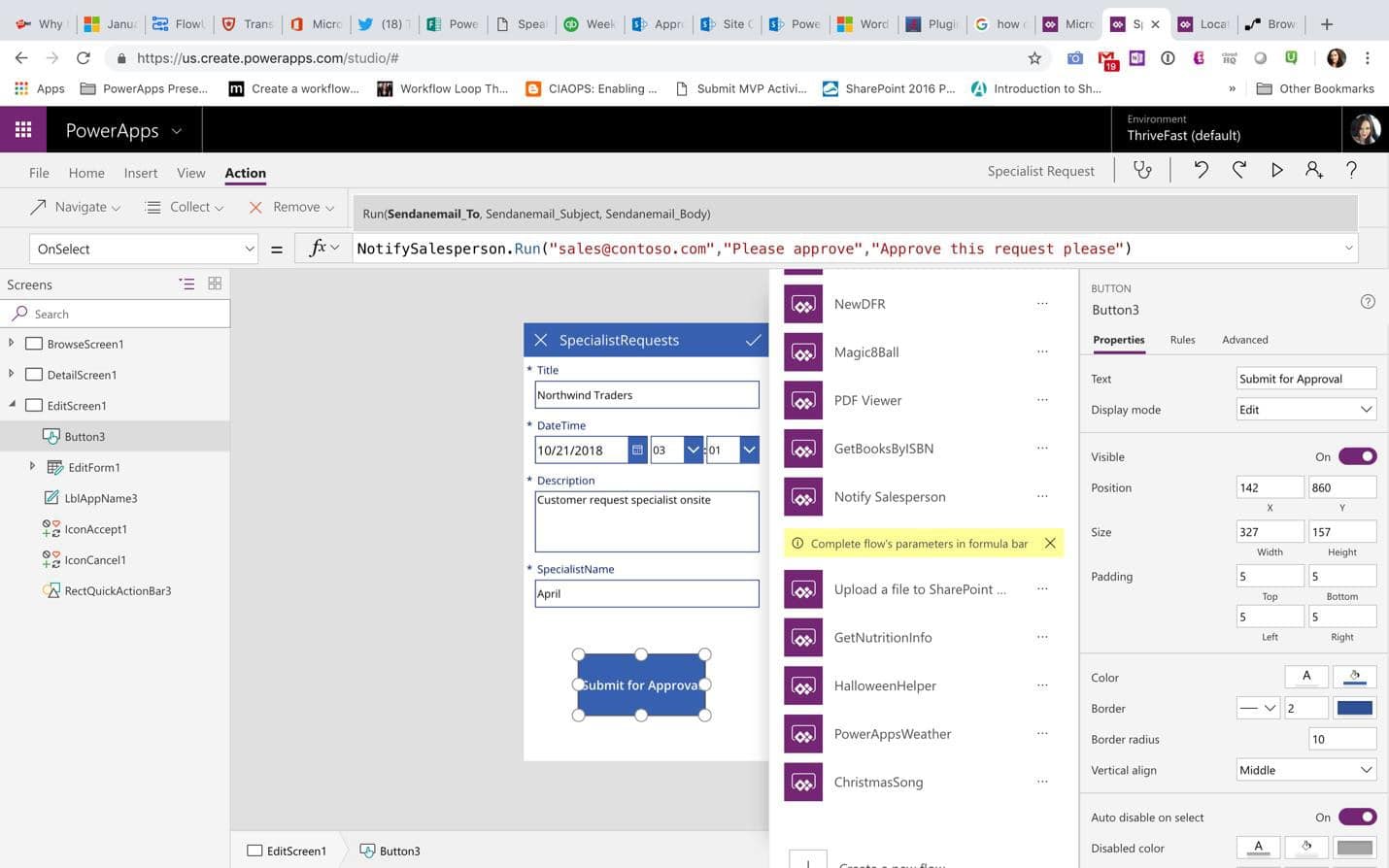Open the hour dropdown showing 03

(x=694, y=450)
